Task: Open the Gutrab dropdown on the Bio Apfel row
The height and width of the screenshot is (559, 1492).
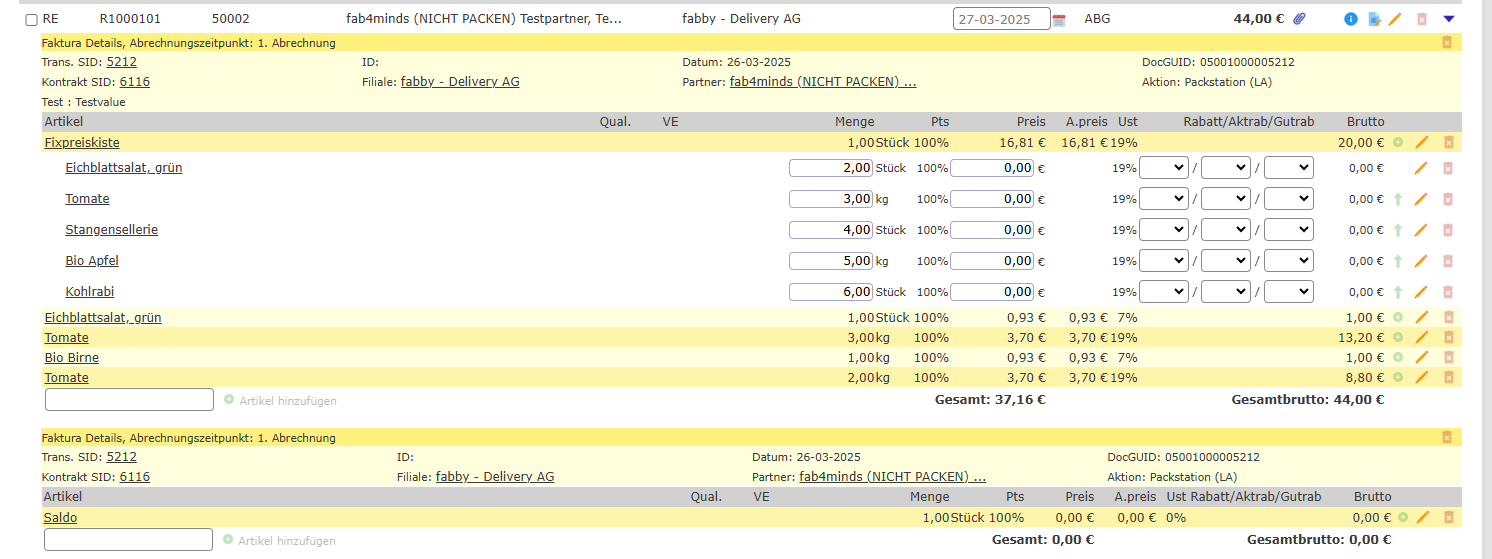Action: pyautogui.click(x=1288, y=261)
